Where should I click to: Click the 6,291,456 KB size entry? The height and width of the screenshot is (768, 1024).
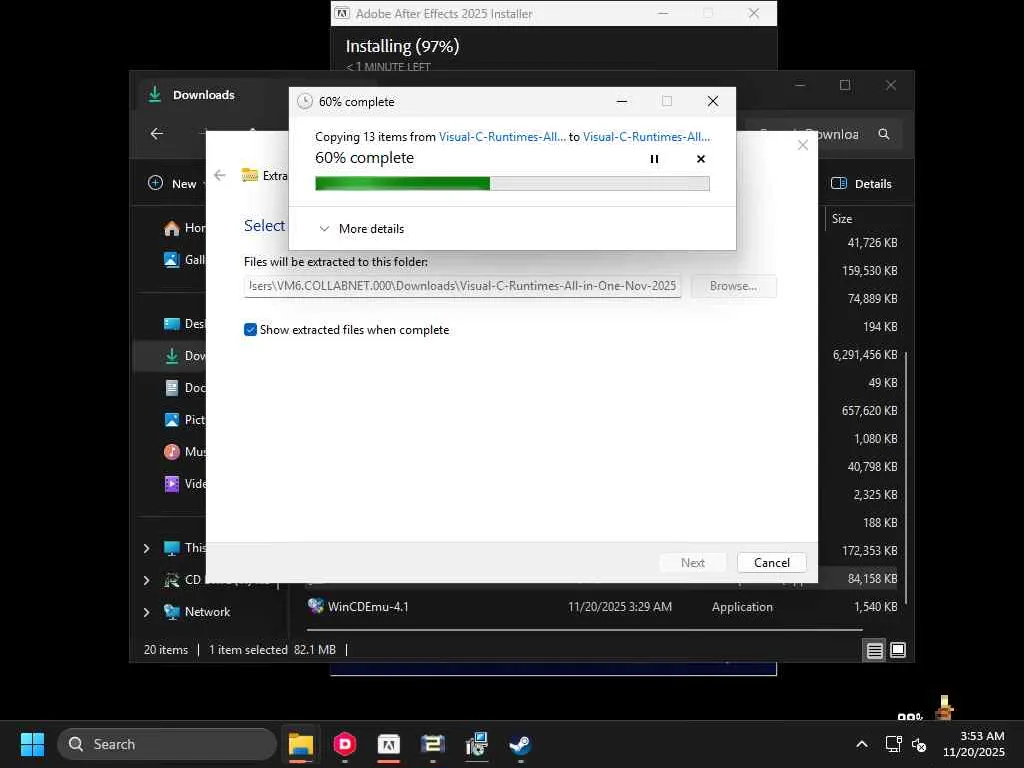[x=865, y=355]
